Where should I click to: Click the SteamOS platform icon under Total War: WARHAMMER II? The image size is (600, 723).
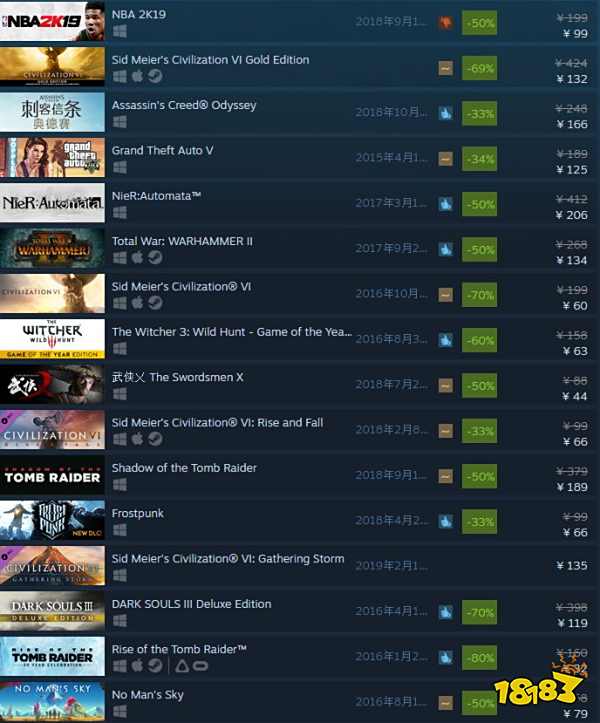point(155,257)
